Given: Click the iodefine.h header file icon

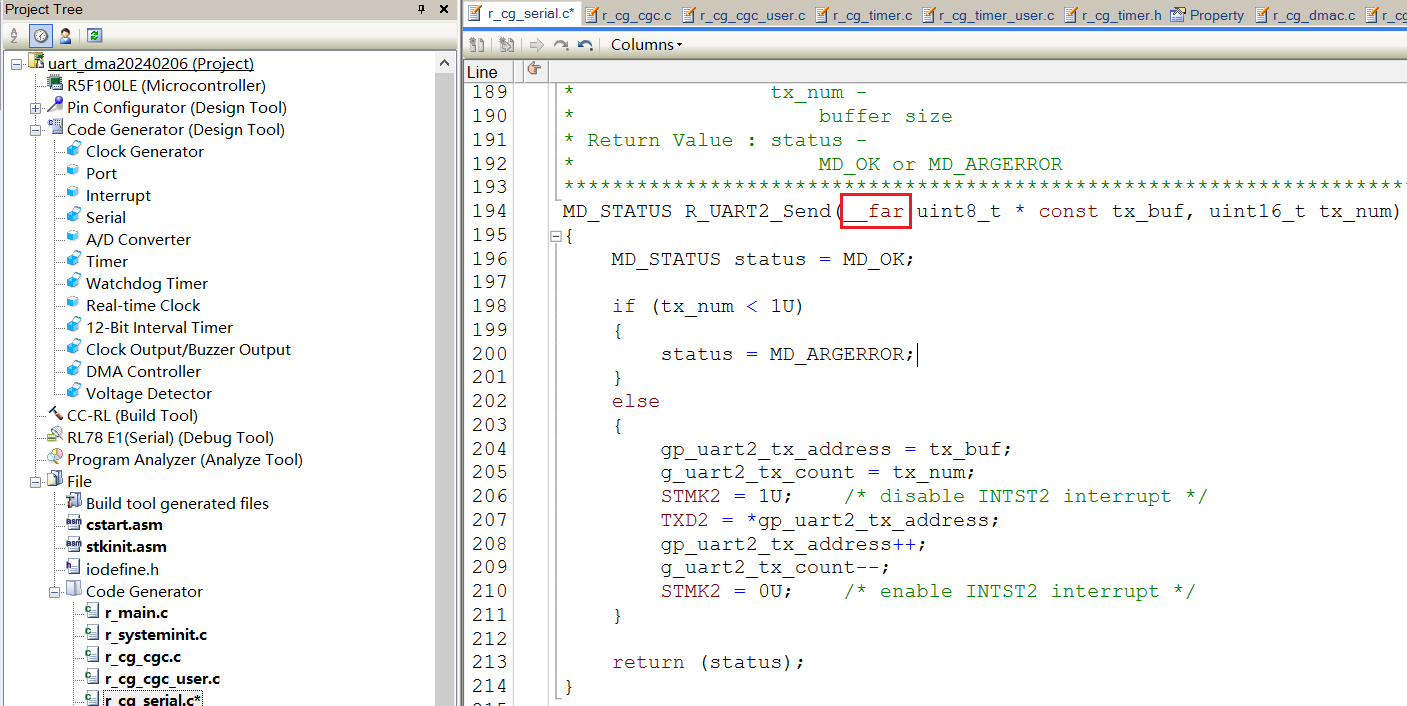Looking at the screenshot, I should pyautogui.click(x=74, y=568).
